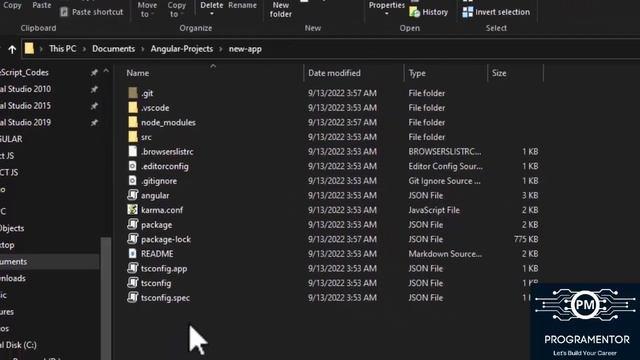The width and height of the screenshot is (640, 360).
Task: Open the .git folder icon
Action: pos(133,93)
